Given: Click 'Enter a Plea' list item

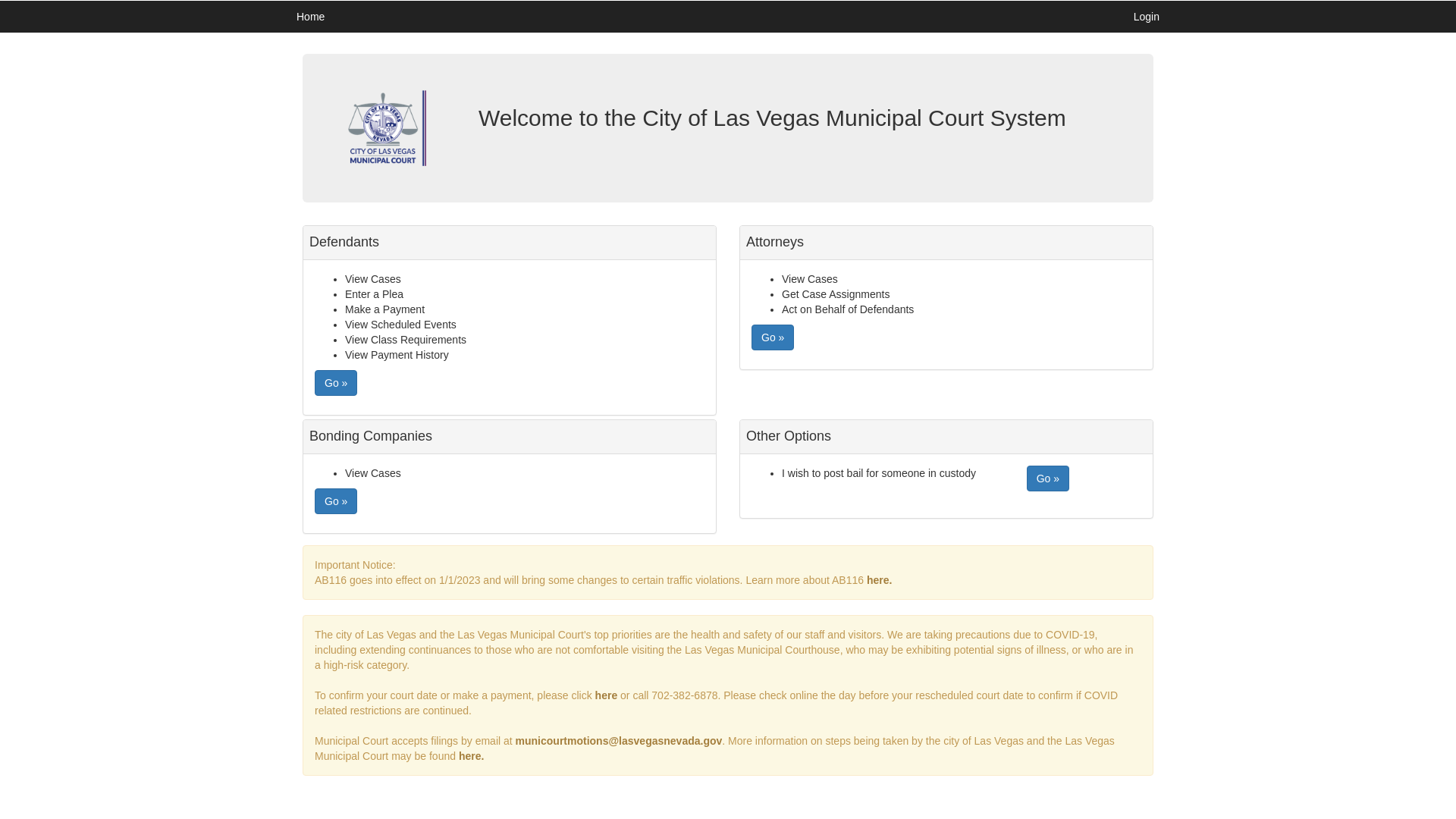Looking at the screenshot, I should pos(374,294).
